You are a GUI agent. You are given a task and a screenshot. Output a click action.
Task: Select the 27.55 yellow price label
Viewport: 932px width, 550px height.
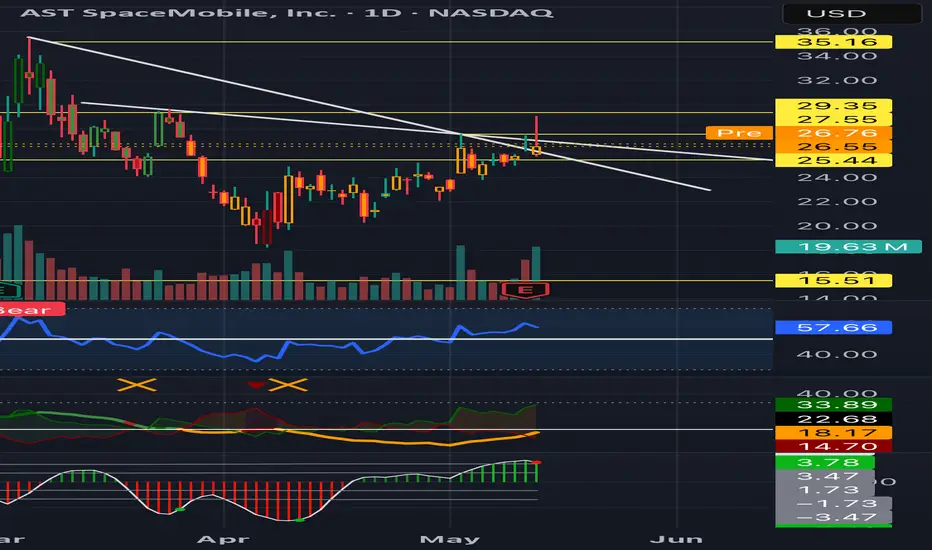[x=833, y=120]
